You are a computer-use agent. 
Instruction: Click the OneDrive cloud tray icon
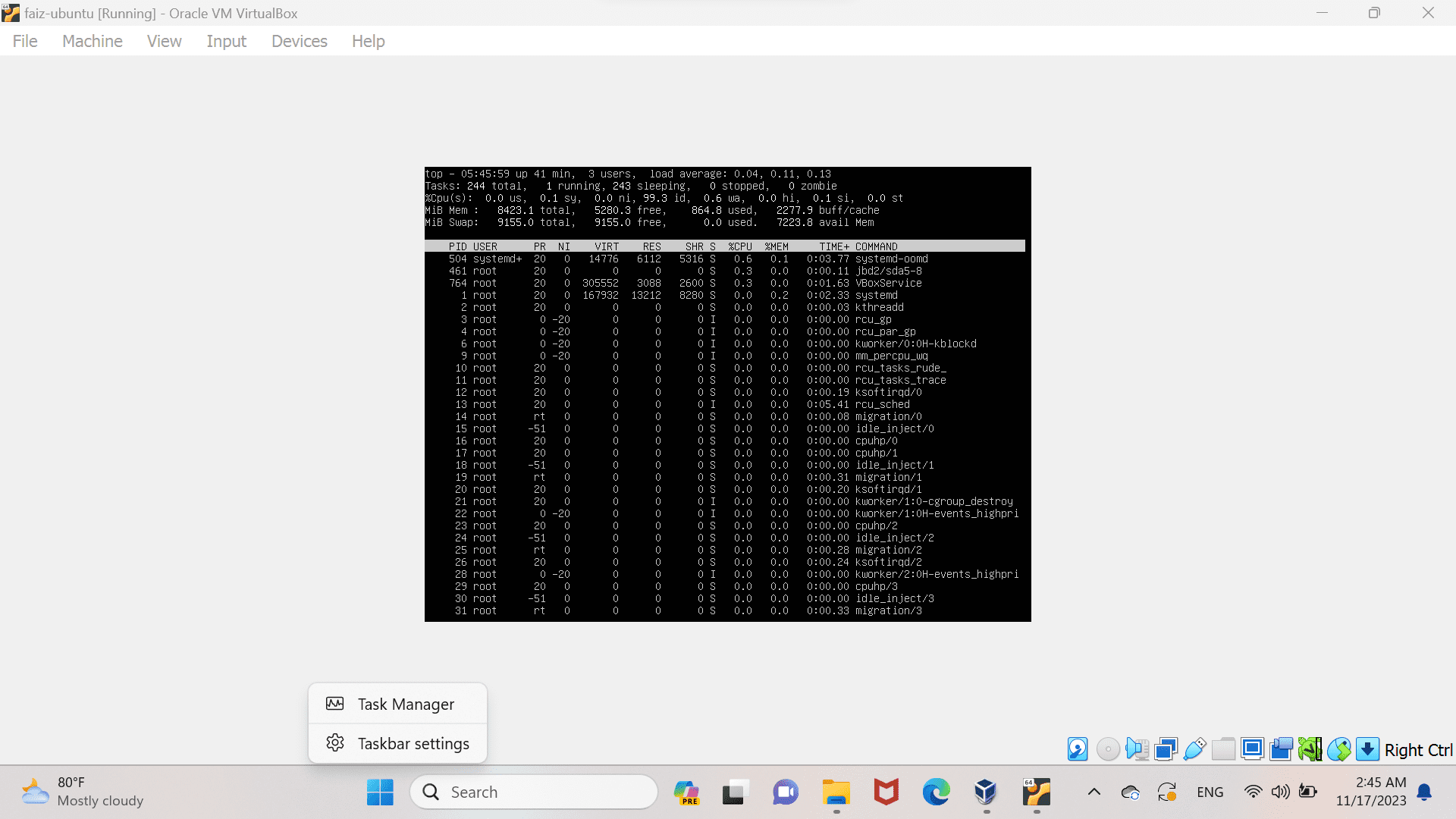1131,792
